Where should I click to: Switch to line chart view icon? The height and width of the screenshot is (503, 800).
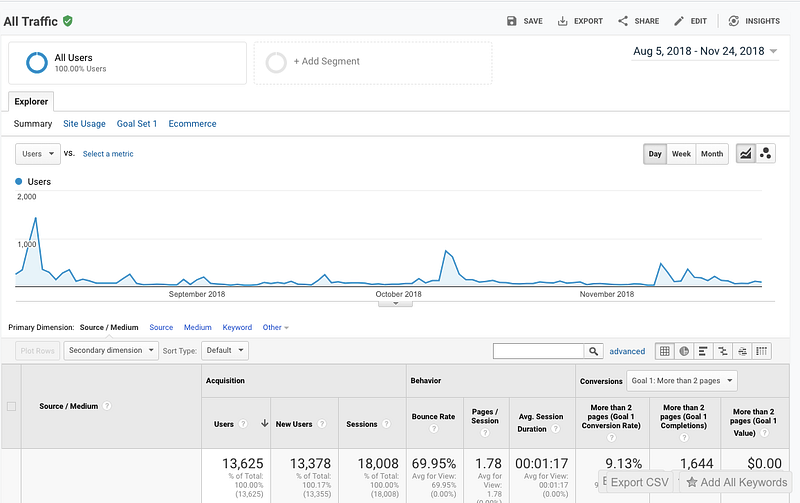[x=745, y=154]
